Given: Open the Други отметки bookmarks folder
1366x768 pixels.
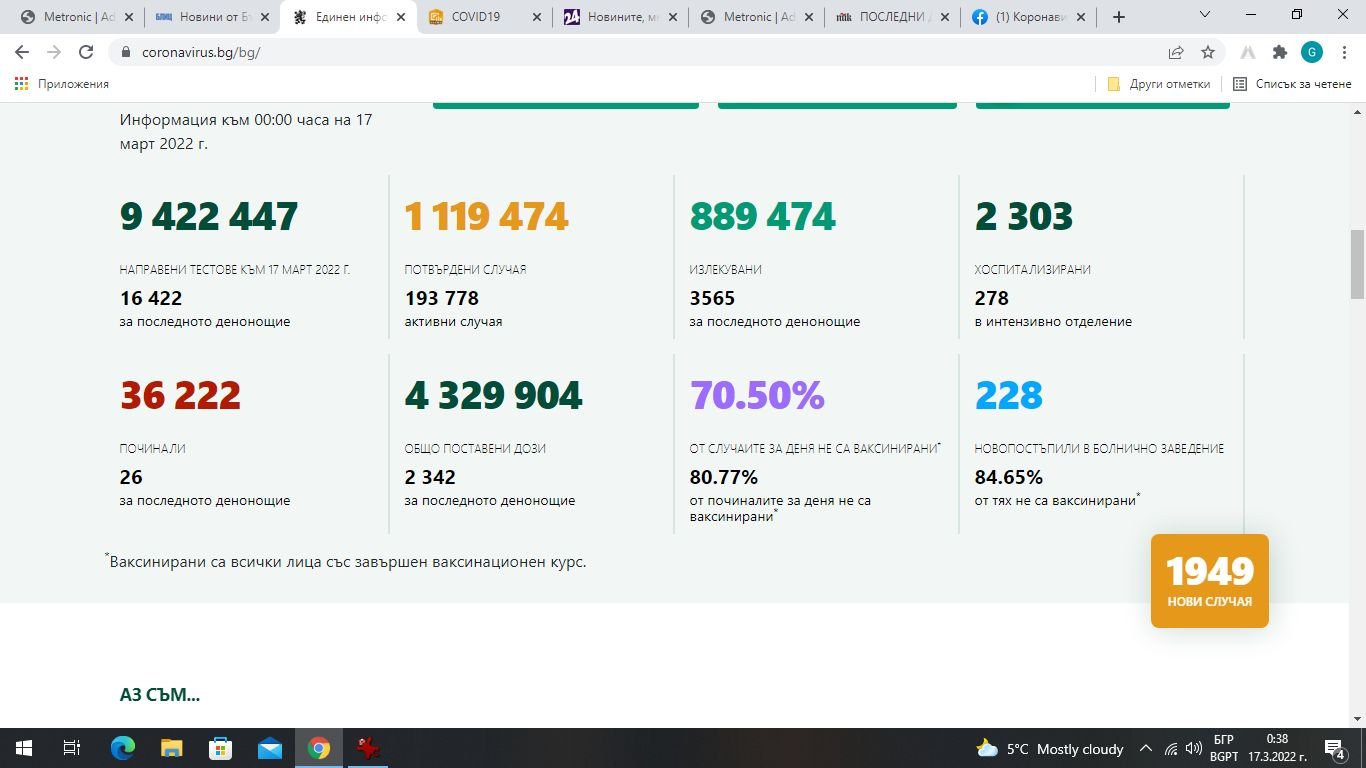Looking at the screenshot, I should coord(1159,84).
